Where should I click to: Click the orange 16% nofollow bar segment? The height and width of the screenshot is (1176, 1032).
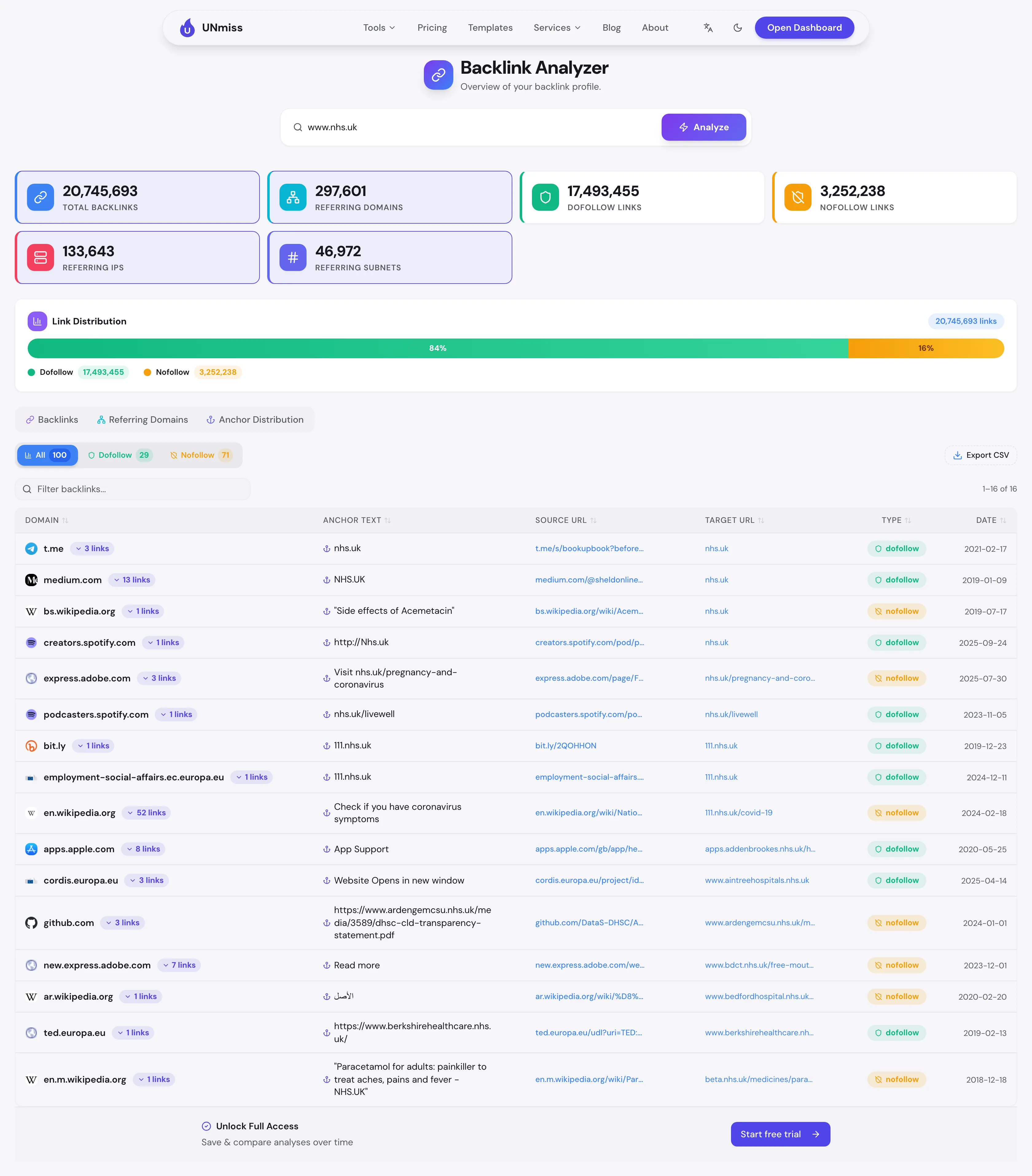926,349
